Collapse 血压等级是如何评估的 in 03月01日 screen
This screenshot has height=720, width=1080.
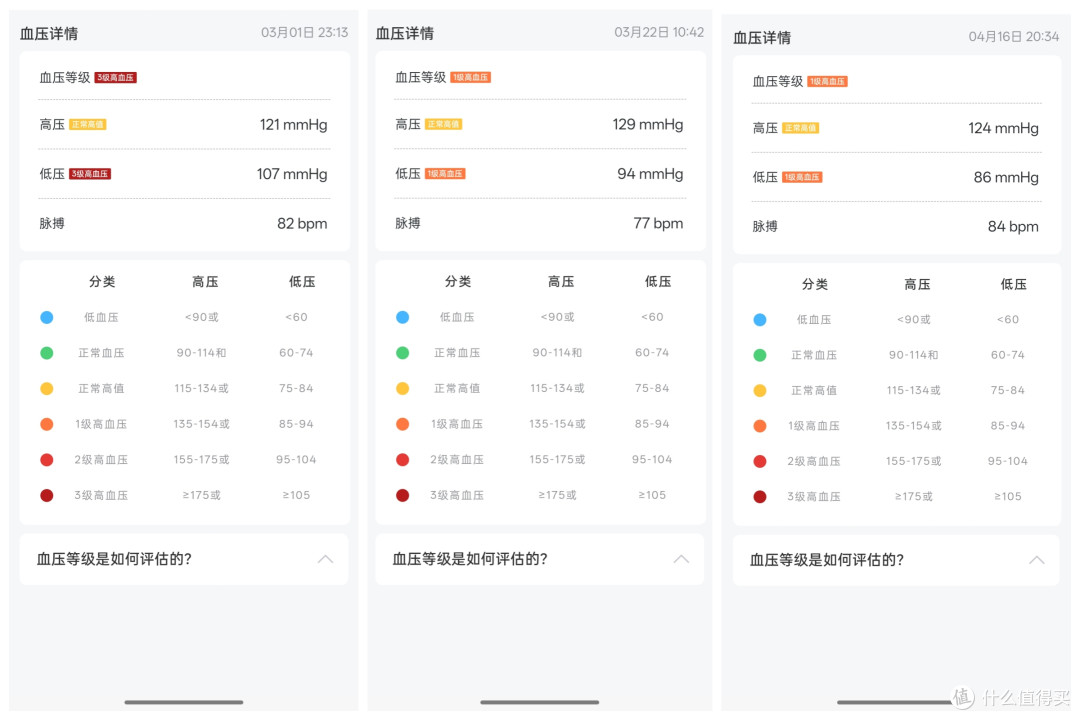[325, 559]
